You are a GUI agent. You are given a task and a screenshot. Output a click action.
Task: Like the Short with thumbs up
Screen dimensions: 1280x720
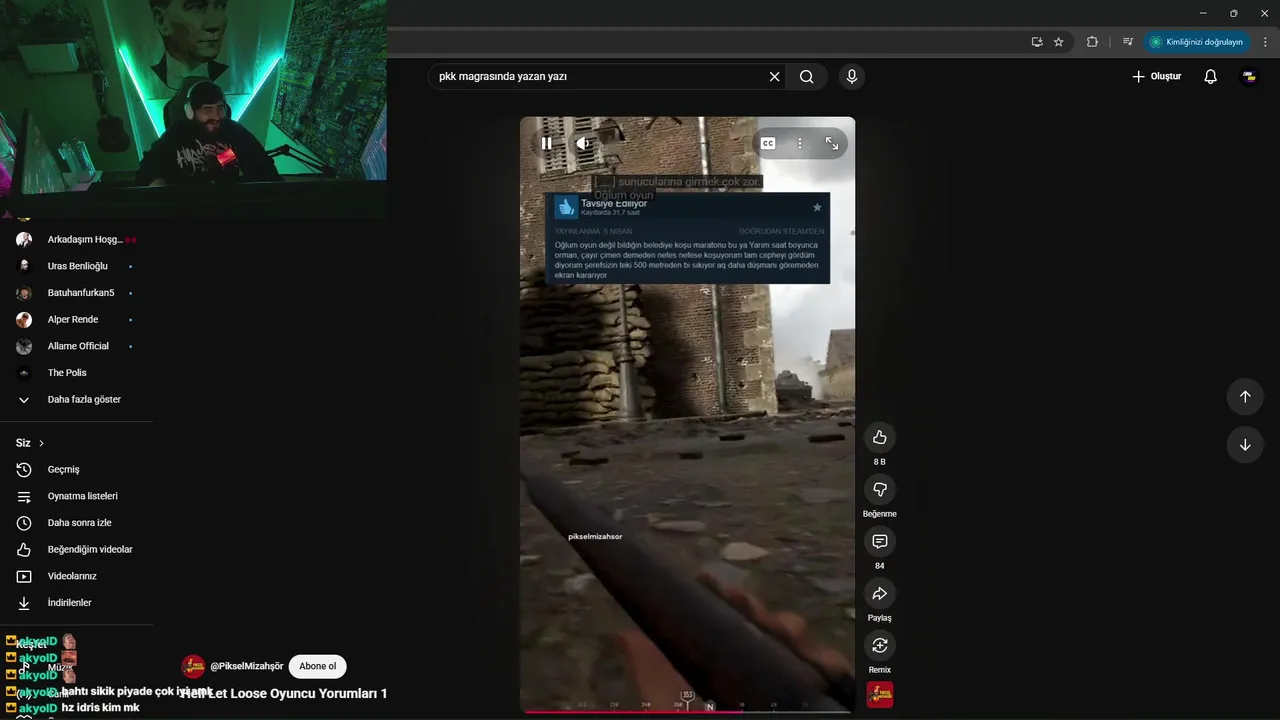pos(880,437)
